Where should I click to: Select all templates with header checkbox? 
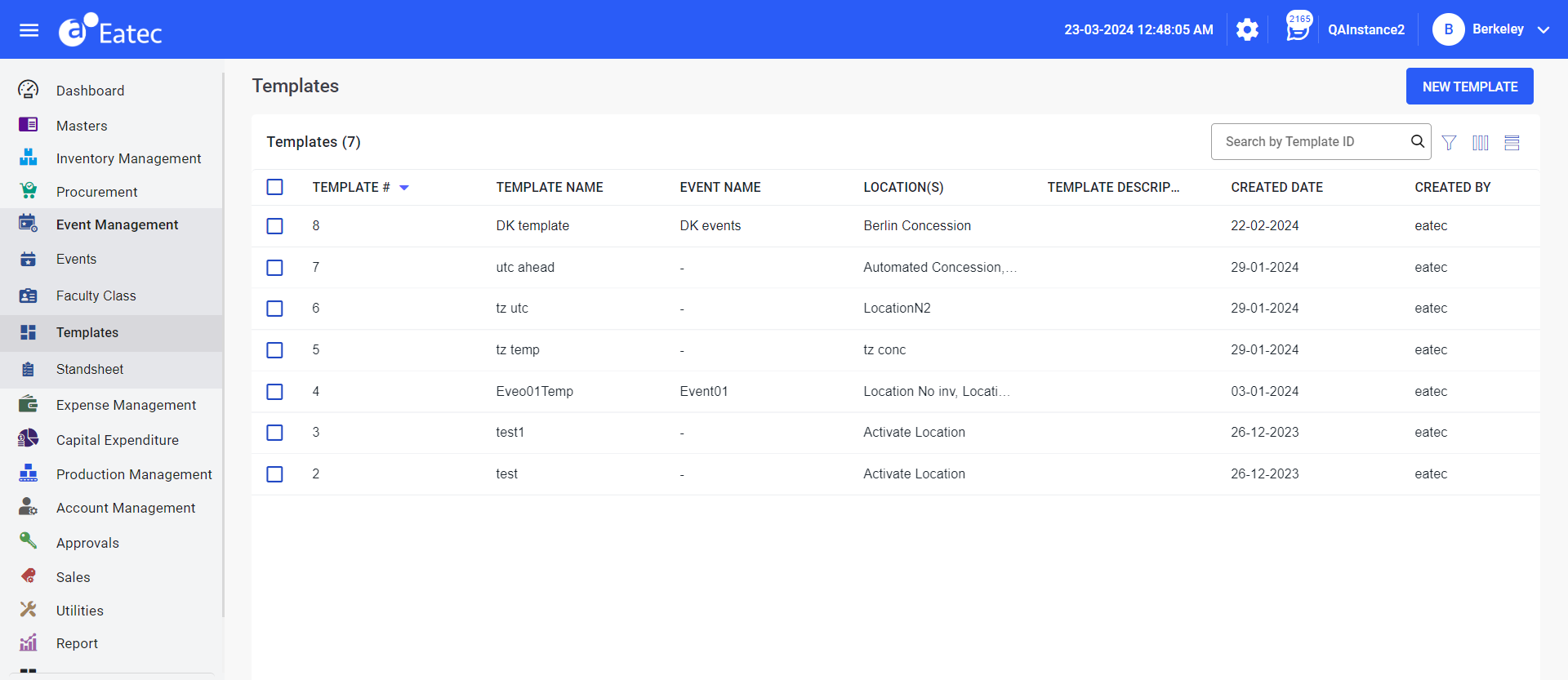(275, 187)
